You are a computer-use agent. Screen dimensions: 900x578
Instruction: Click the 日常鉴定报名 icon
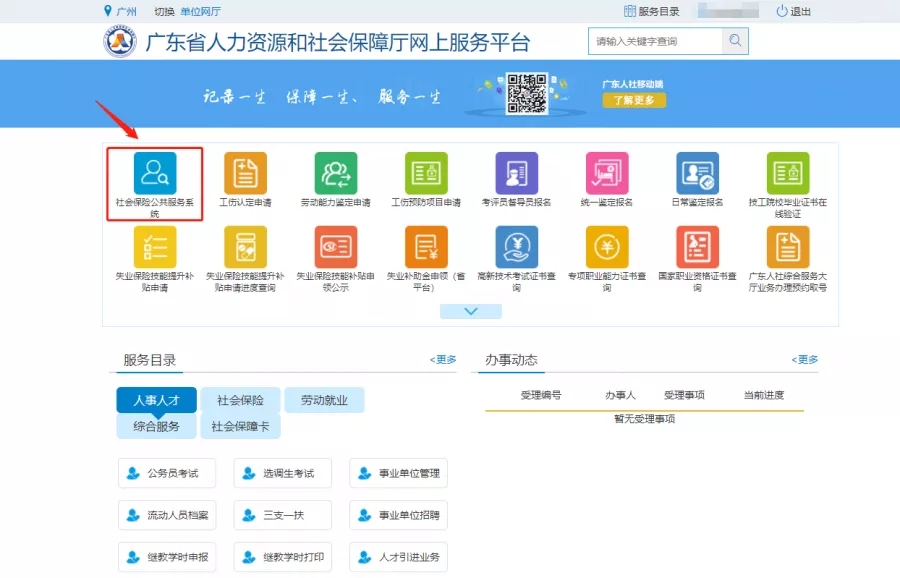pos(697,173)
